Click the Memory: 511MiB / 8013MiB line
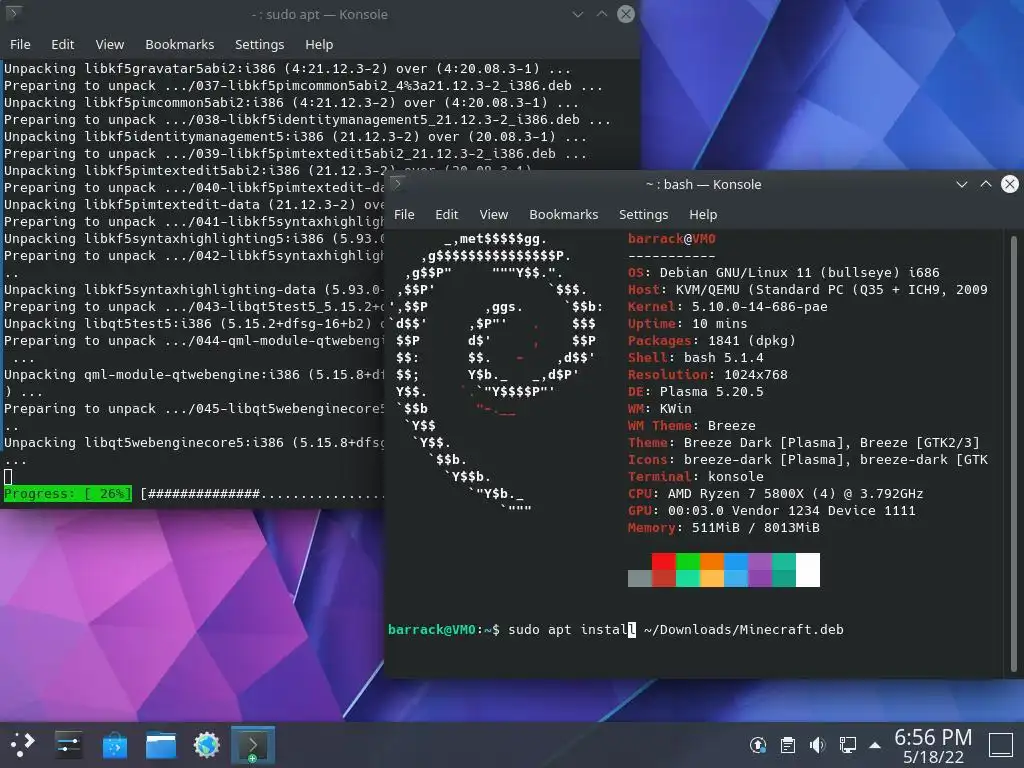The width and height of the screenshot is (1024, 768). (724, 528)
